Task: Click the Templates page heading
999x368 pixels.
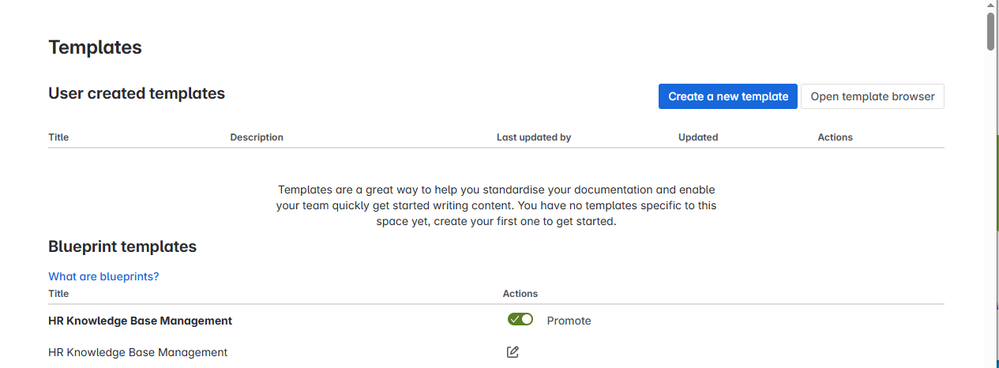Action: coord(95,47)
